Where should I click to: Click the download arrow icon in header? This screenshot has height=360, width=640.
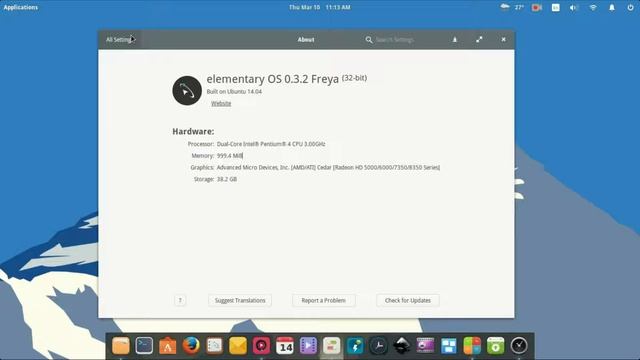pos(455,40)
